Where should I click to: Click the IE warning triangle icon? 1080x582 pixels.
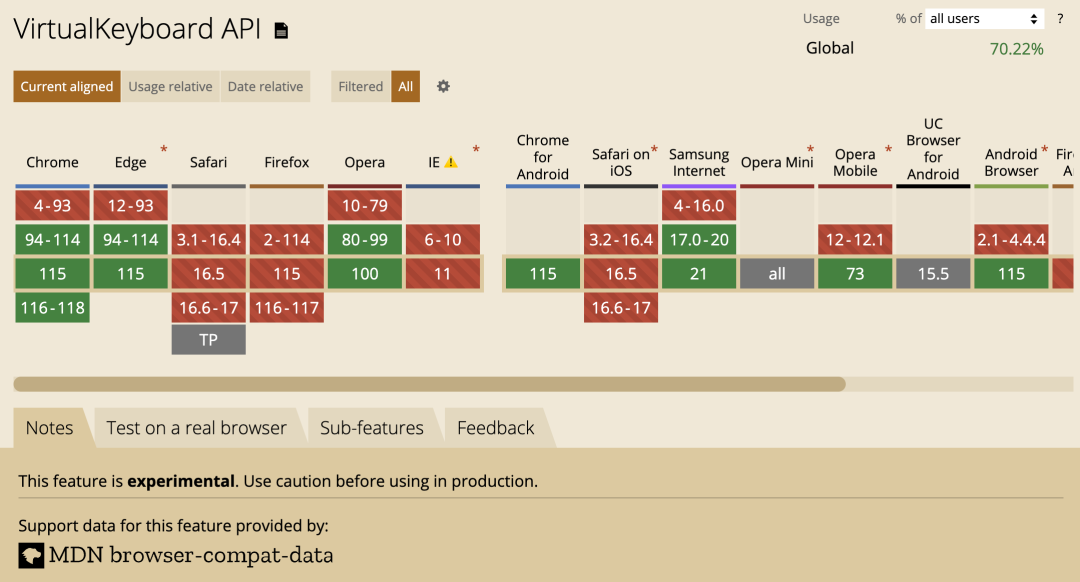450,163
